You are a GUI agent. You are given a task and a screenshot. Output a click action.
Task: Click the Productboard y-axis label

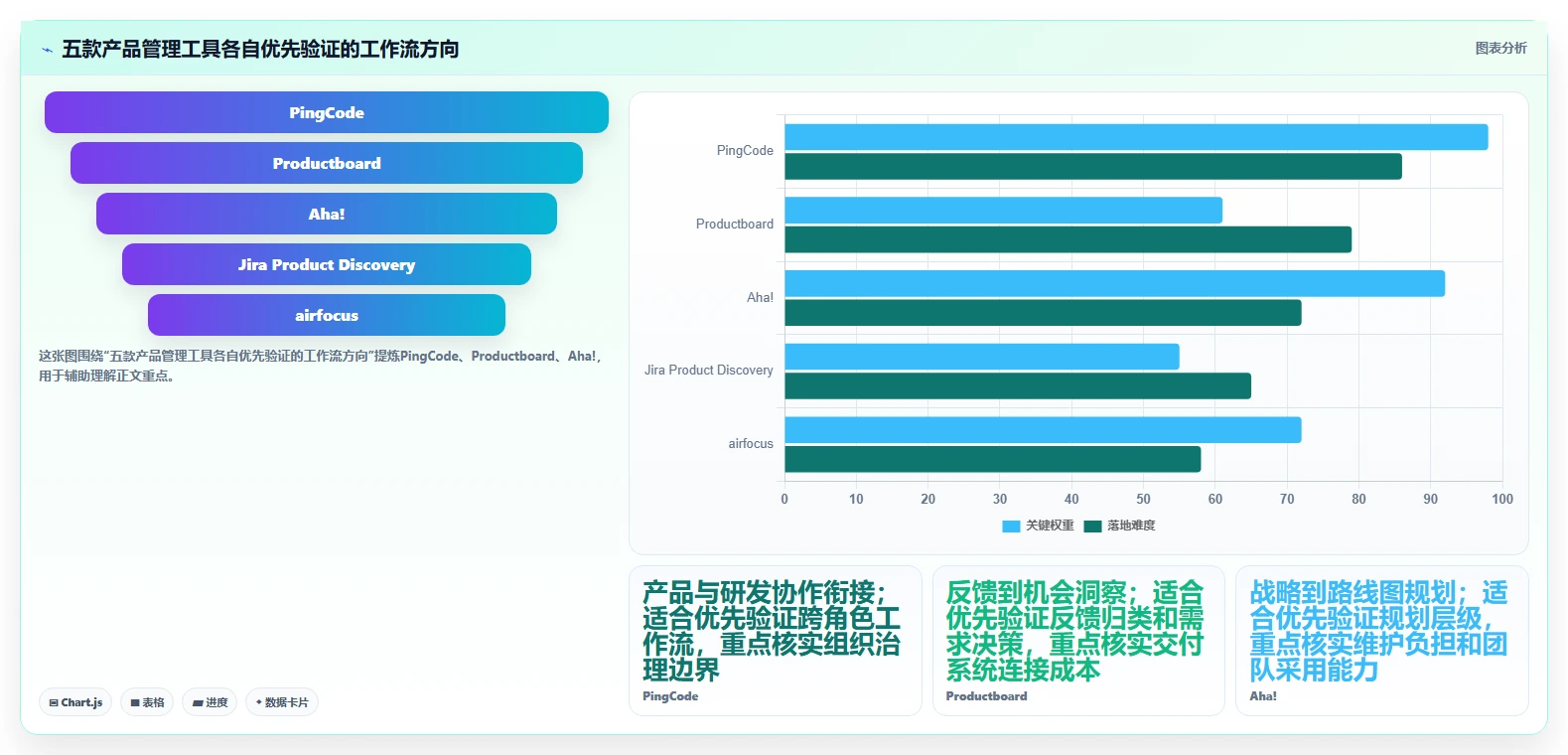pos(734,225)
